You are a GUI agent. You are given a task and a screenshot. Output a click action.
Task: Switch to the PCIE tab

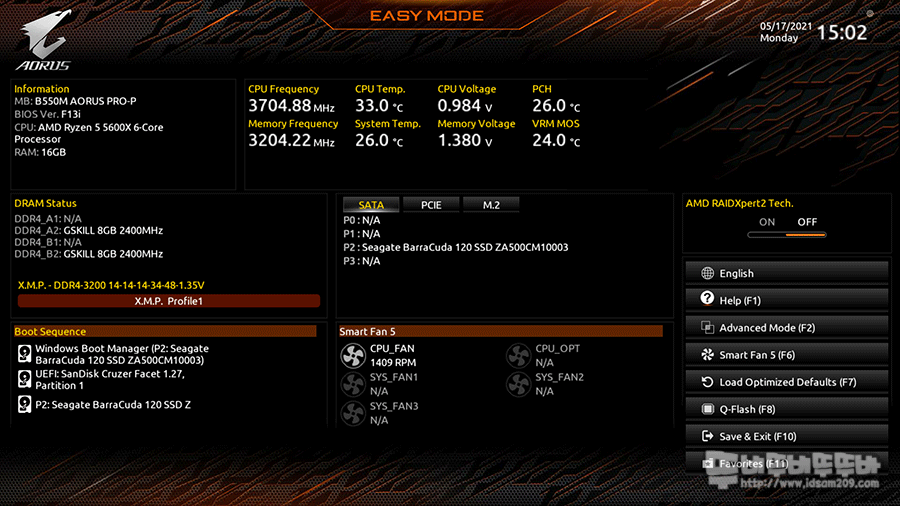(431, 205)
